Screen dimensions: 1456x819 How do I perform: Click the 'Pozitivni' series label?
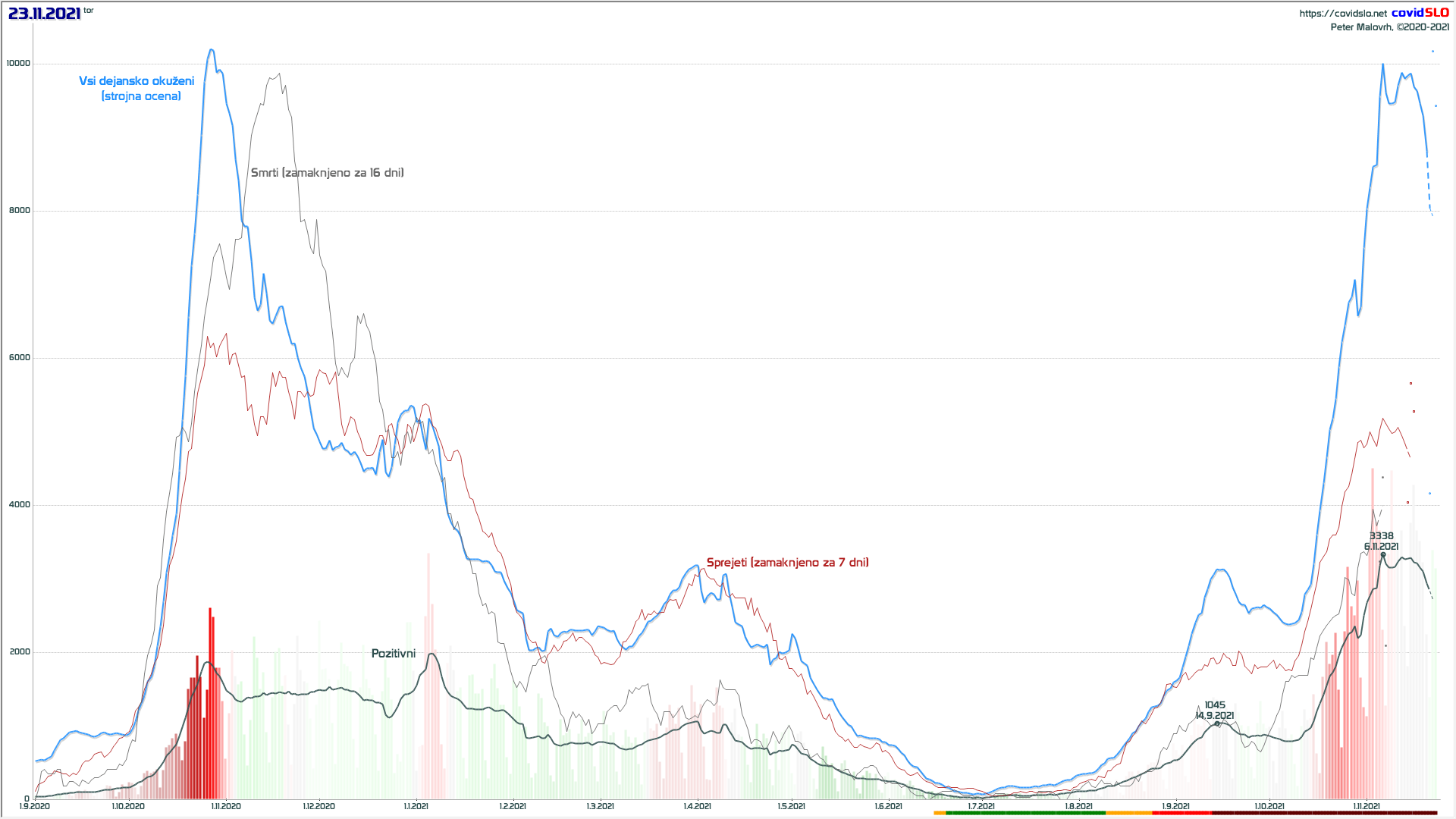coord(393,654)
